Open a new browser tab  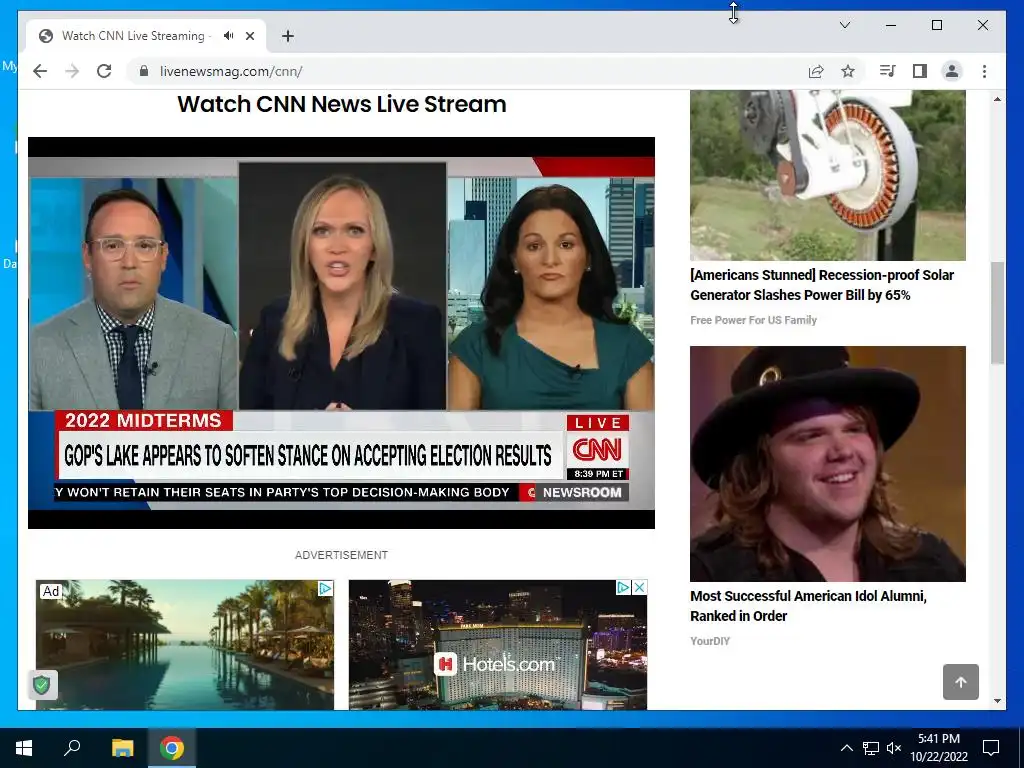288,36
